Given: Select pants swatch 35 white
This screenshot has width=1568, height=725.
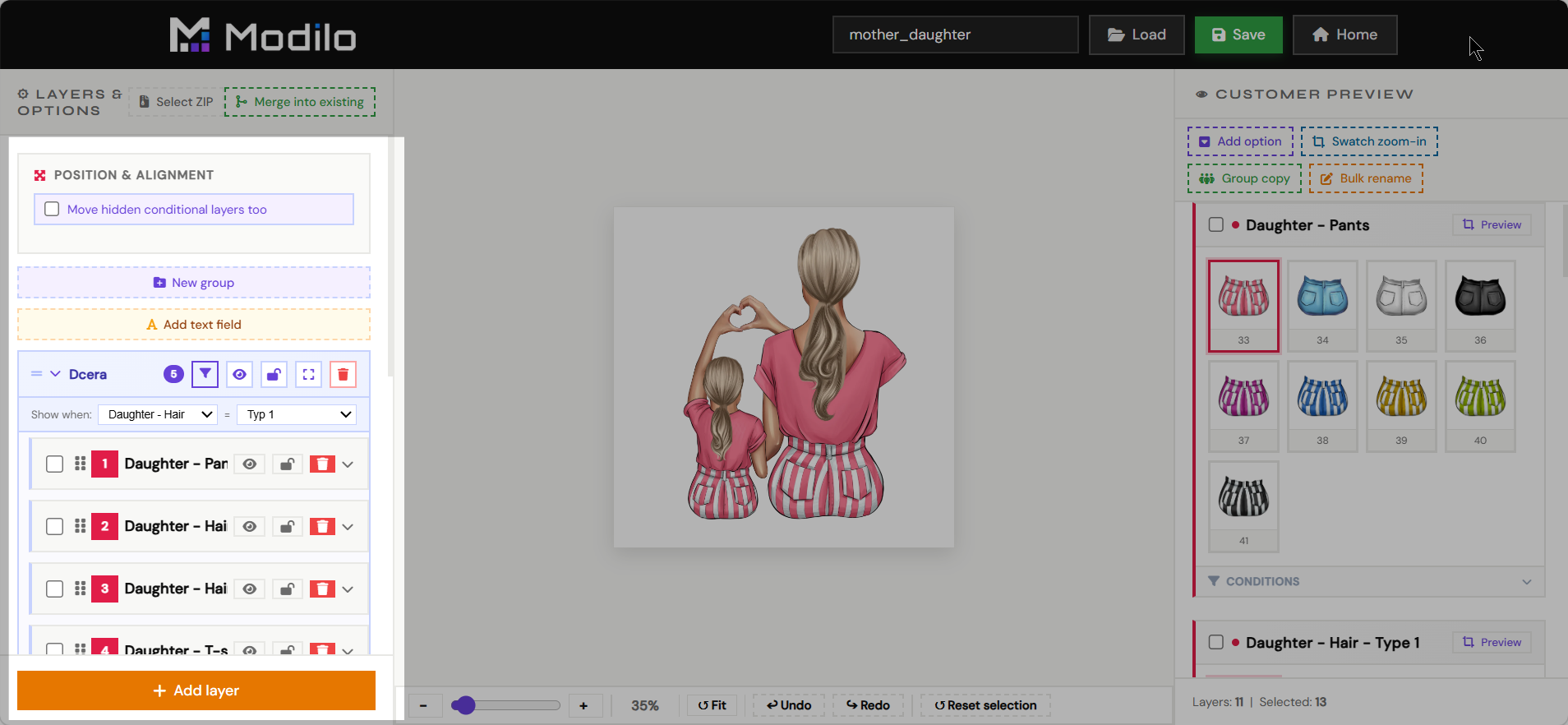Looking at the screenshot, I should click(1401, 306).
